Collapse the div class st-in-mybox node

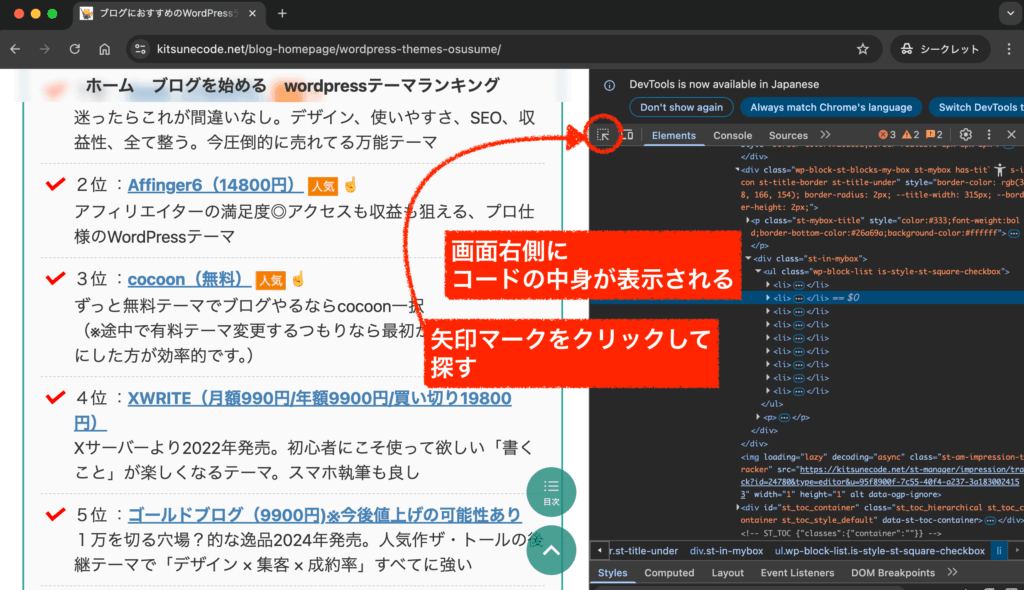point(748,258)
